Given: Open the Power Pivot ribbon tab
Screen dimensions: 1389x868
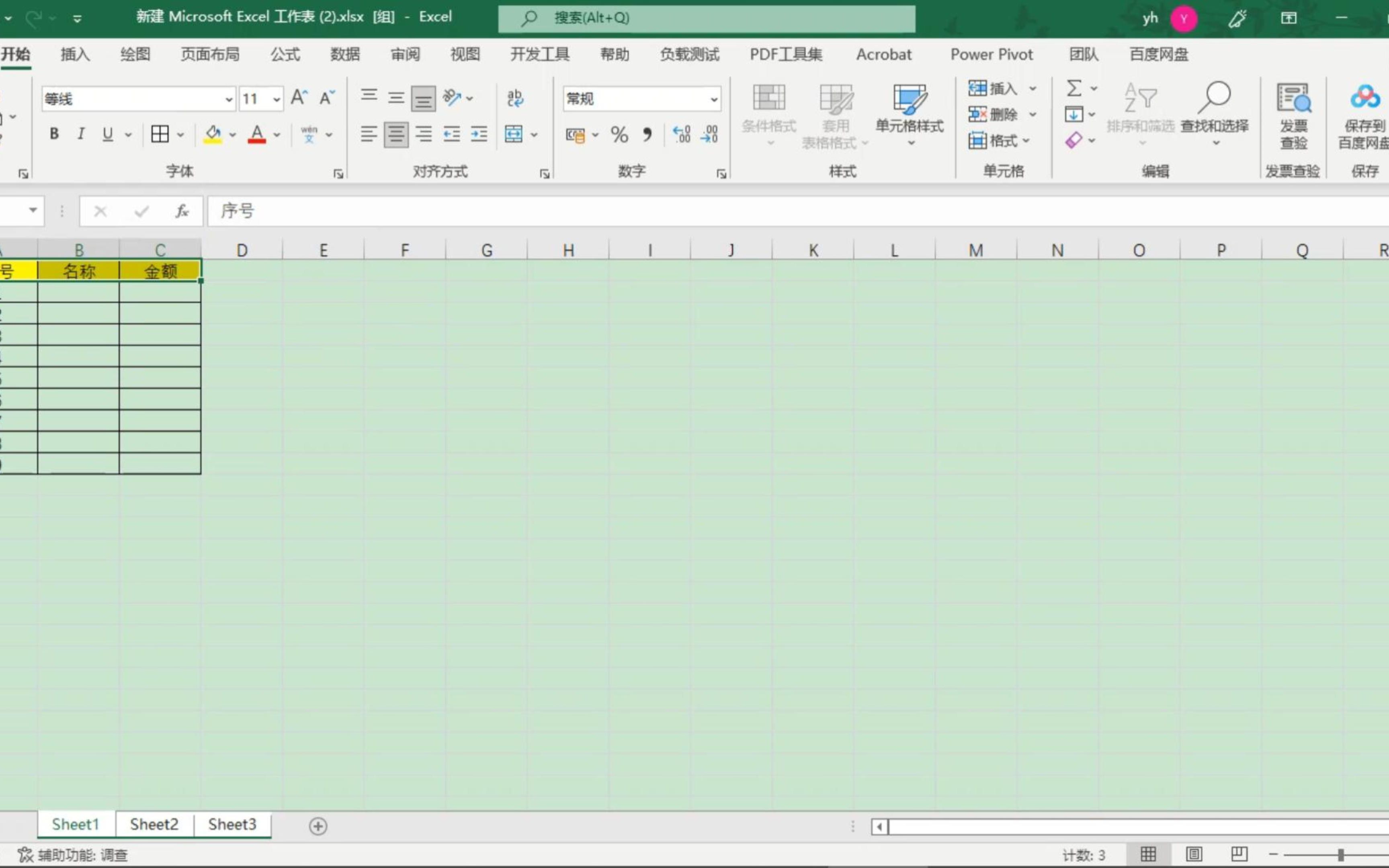Looking at the screenshot, I should 991,55.
